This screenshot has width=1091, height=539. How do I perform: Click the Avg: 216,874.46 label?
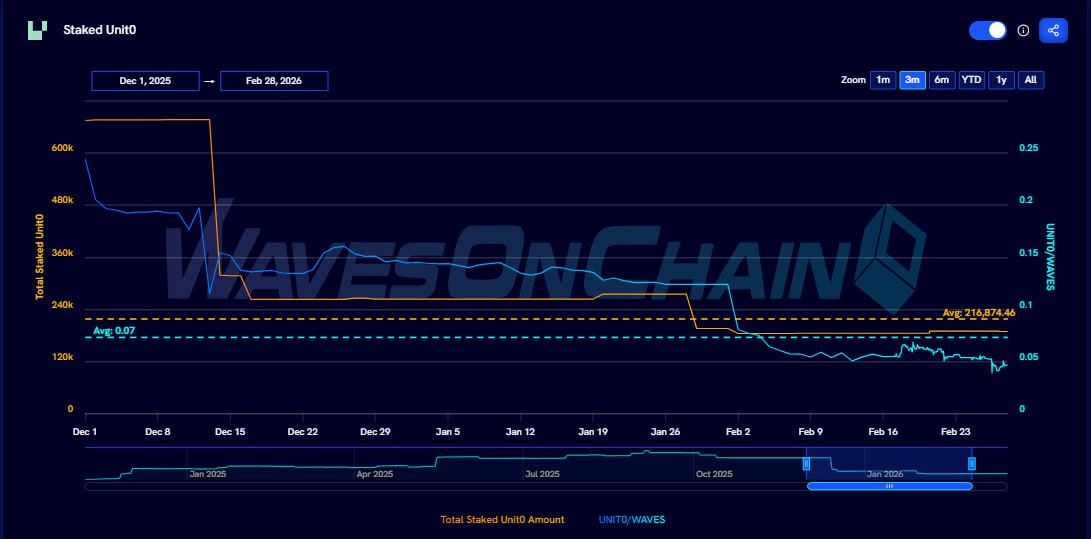click(979, 313)
